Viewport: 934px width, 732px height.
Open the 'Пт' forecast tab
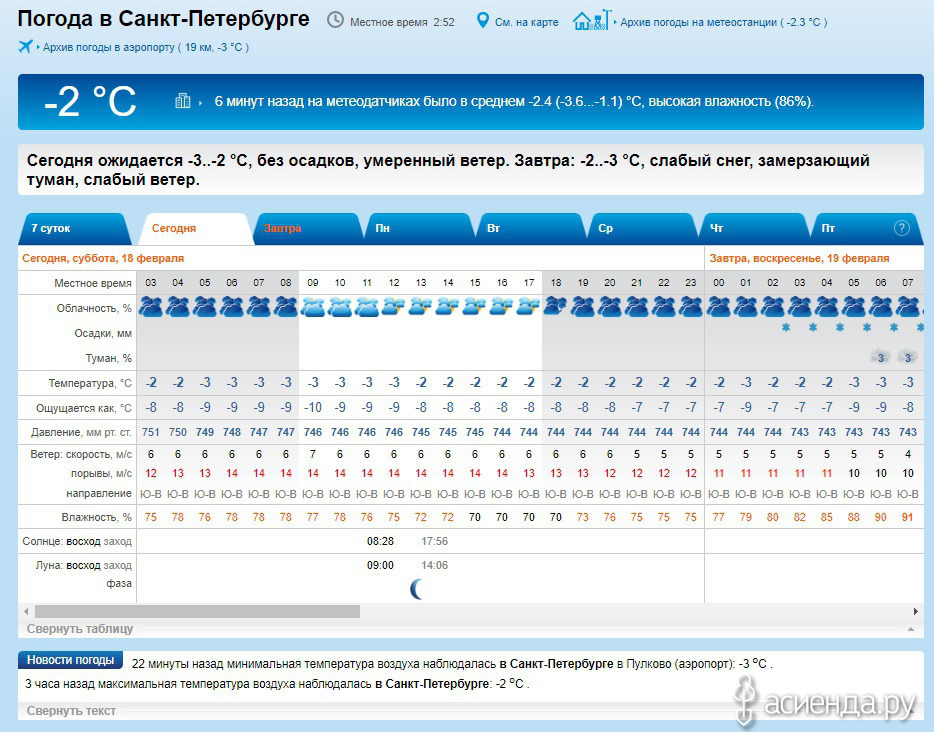point(867,229)
